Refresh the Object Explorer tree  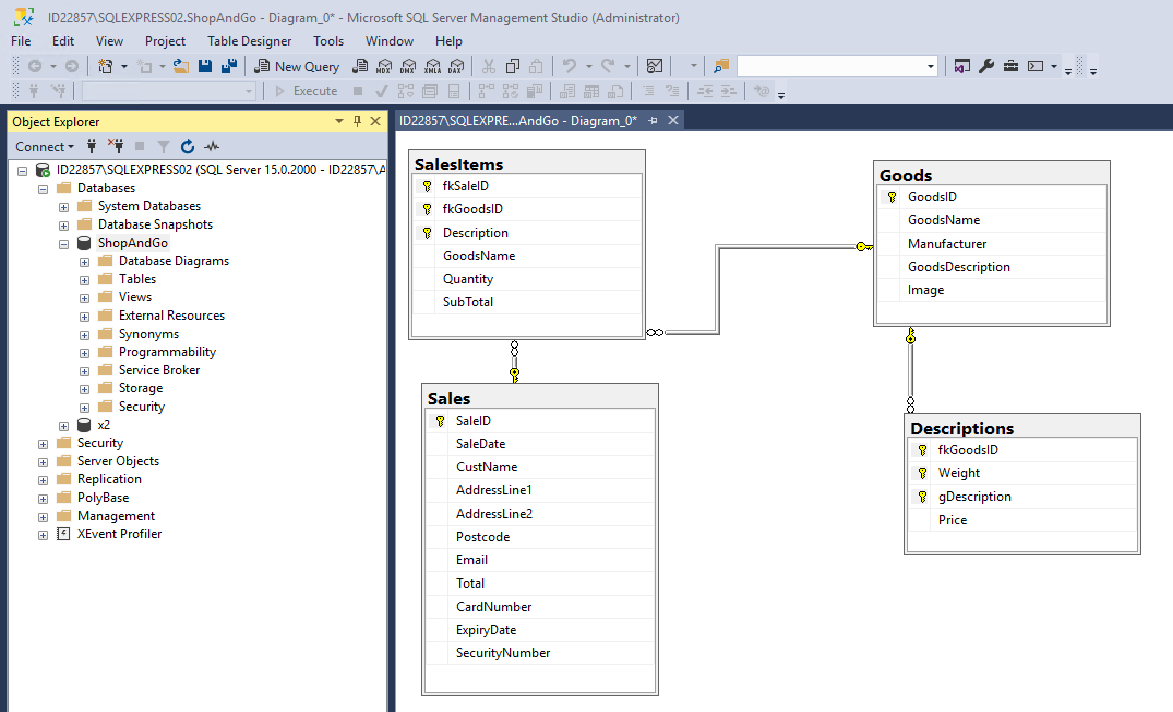click(x=188, y=146)
